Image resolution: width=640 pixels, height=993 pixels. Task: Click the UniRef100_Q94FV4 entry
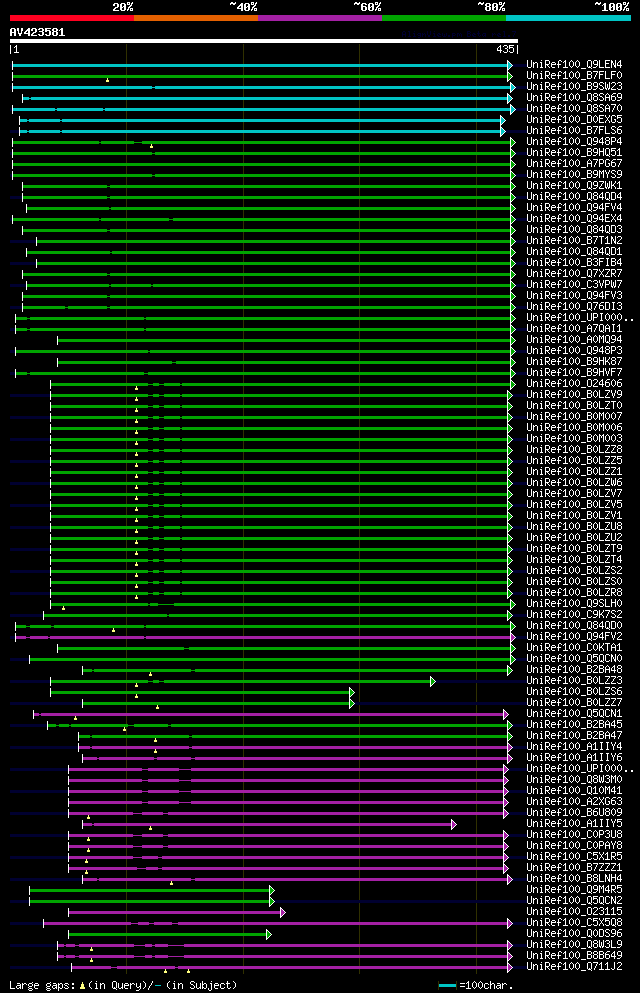(574, 208)
